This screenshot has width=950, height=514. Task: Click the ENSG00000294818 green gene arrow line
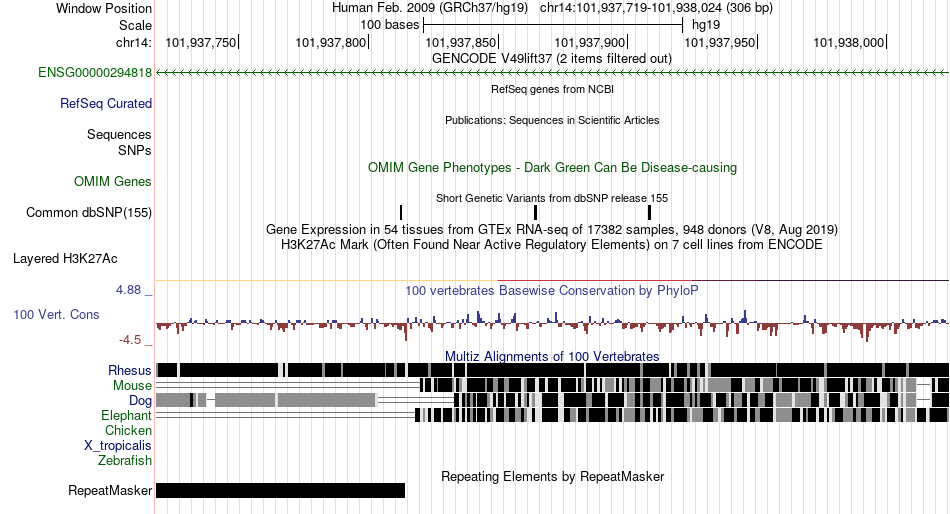click(553, 73)
